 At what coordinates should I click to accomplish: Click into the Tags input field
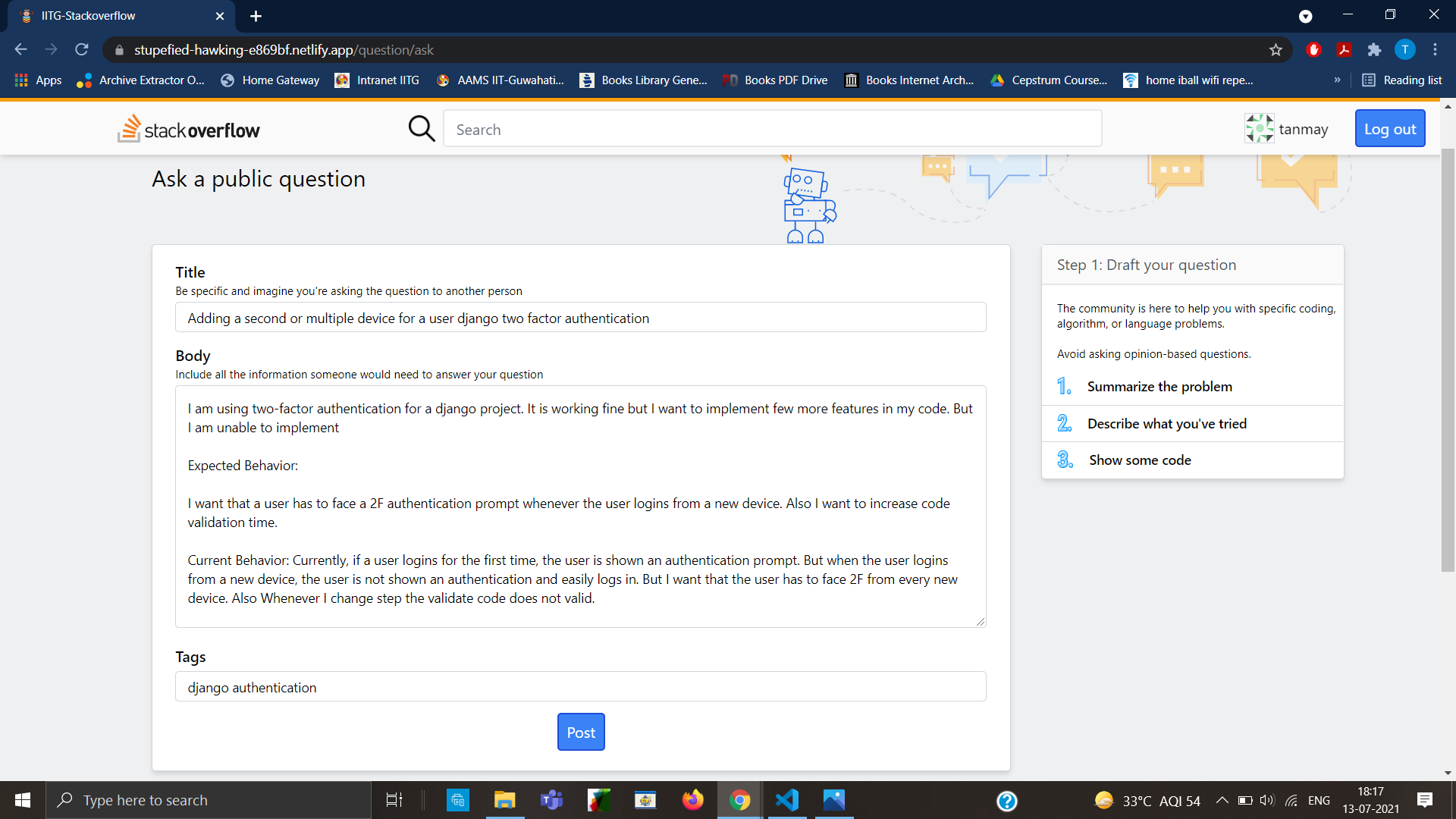coord(580,687)
